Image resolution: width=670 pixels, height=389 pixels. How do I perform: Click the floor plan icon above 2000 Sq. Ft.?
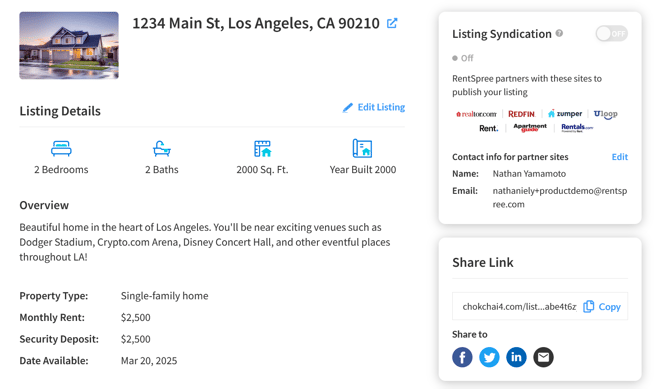coord(262,149)
